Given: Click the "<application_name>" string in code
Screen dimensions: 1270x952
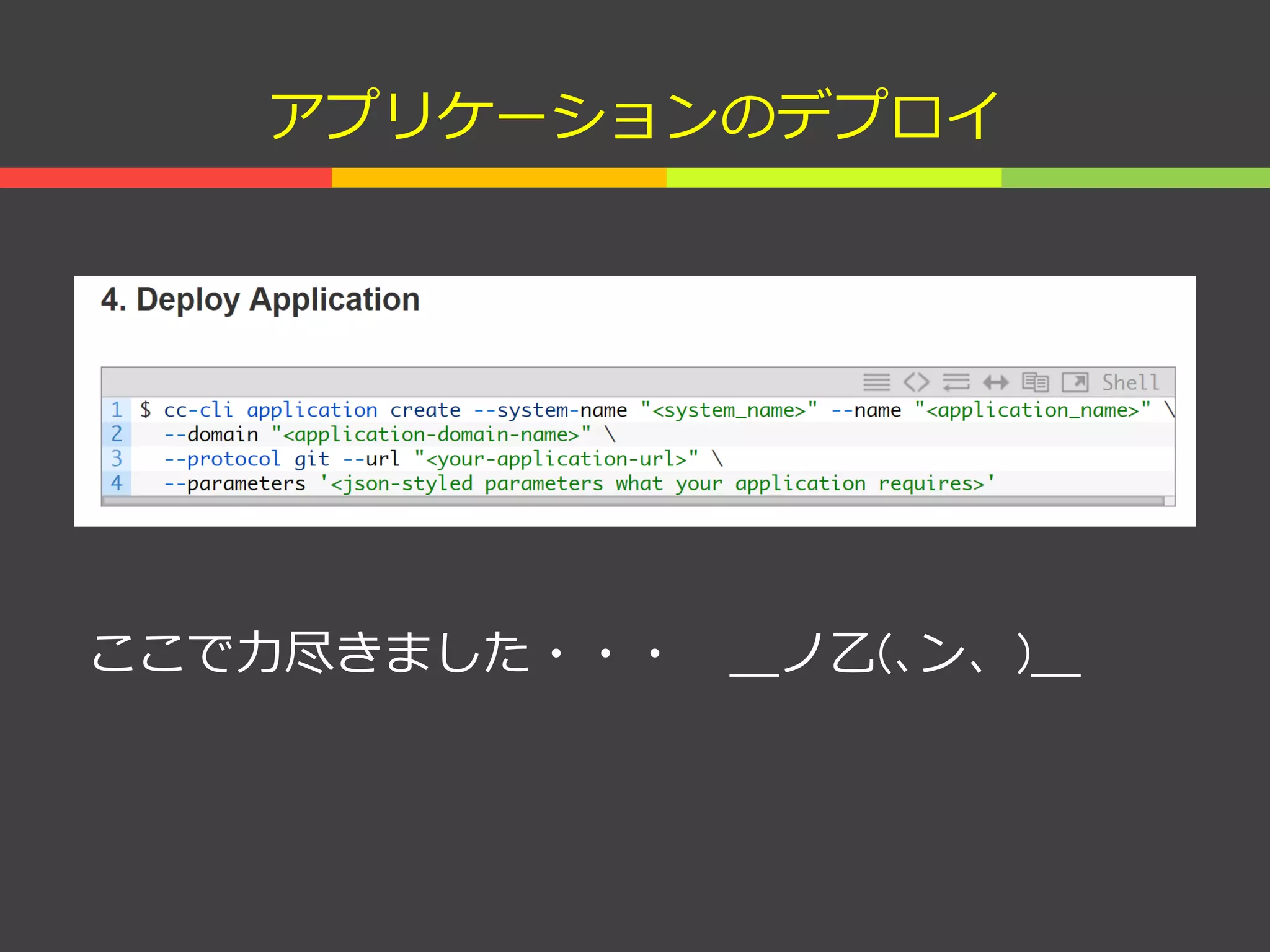Looking at the screenshot, I should 1032,410.
